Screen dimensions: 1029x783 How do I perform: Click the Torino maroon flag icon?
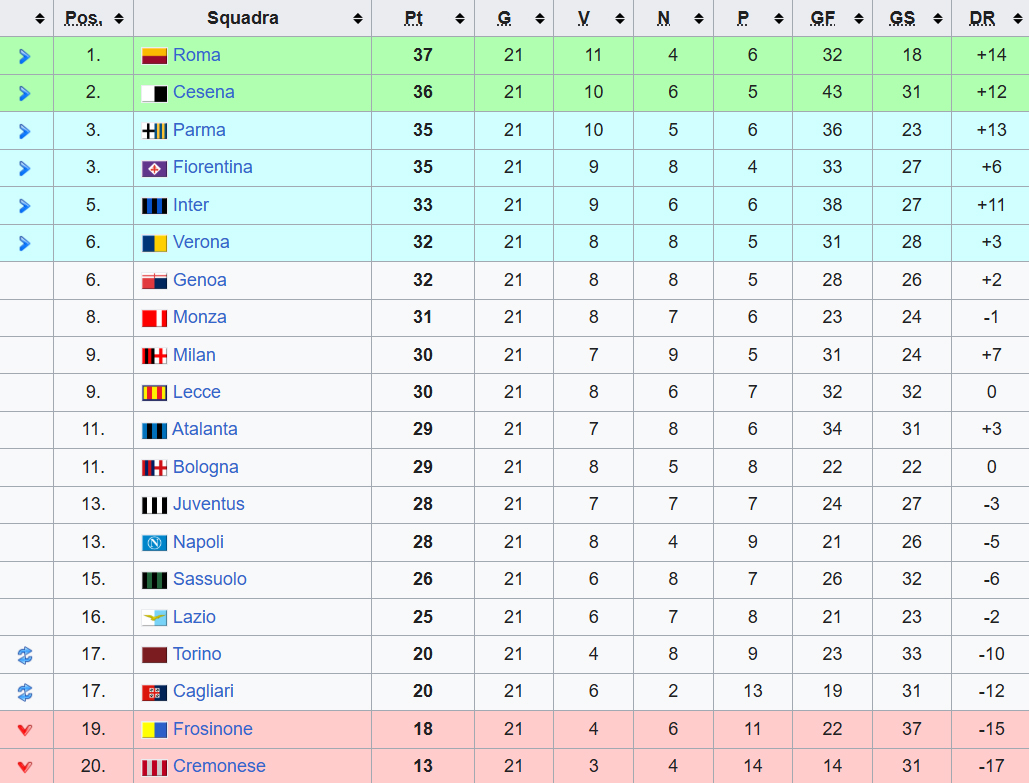click(154, 655)
